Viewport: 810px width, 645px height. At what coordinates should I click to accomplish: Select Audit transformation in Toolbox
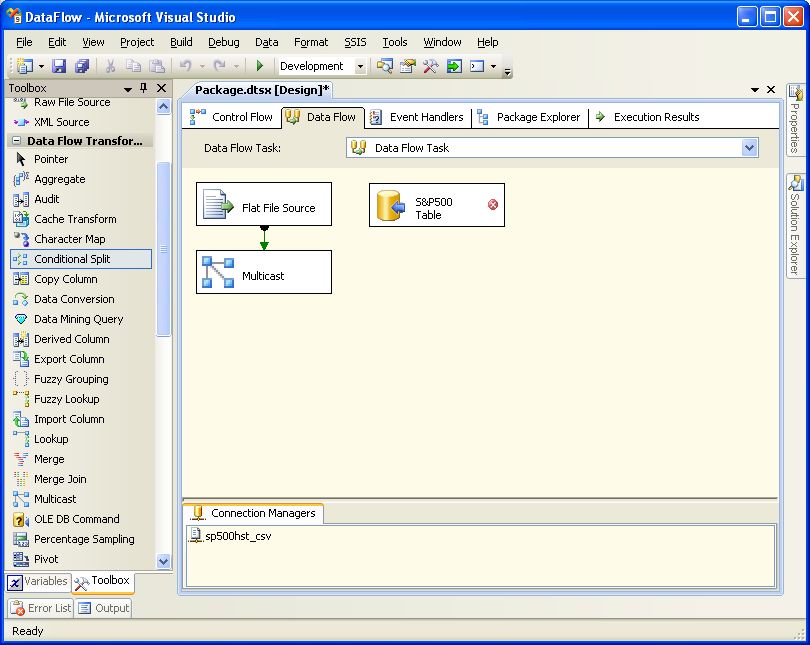(x=81, y=199)
